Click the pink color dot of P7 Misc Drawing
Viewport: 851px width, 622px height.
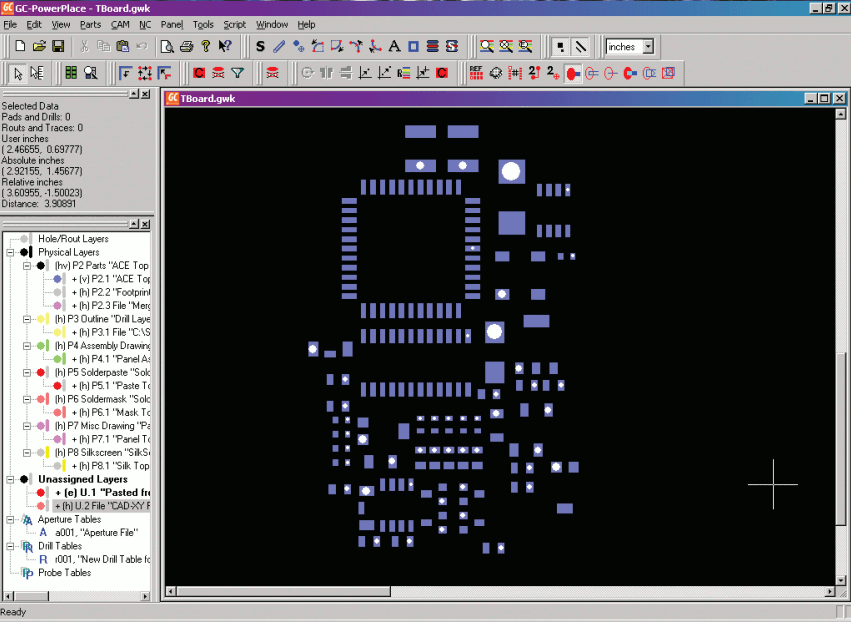[41, 426]
